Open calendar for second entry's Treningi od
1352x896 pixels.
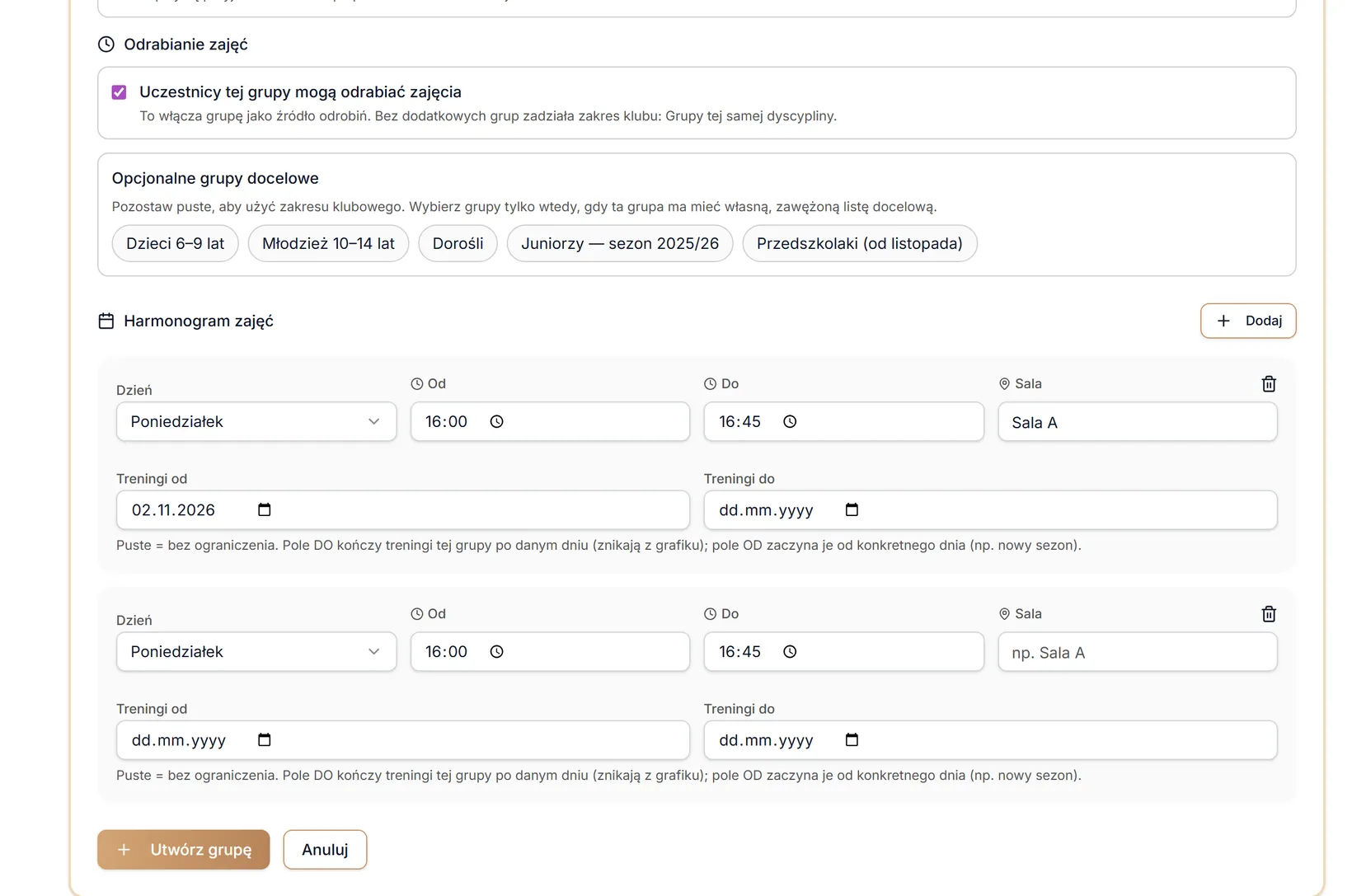(x=264, y=739)
